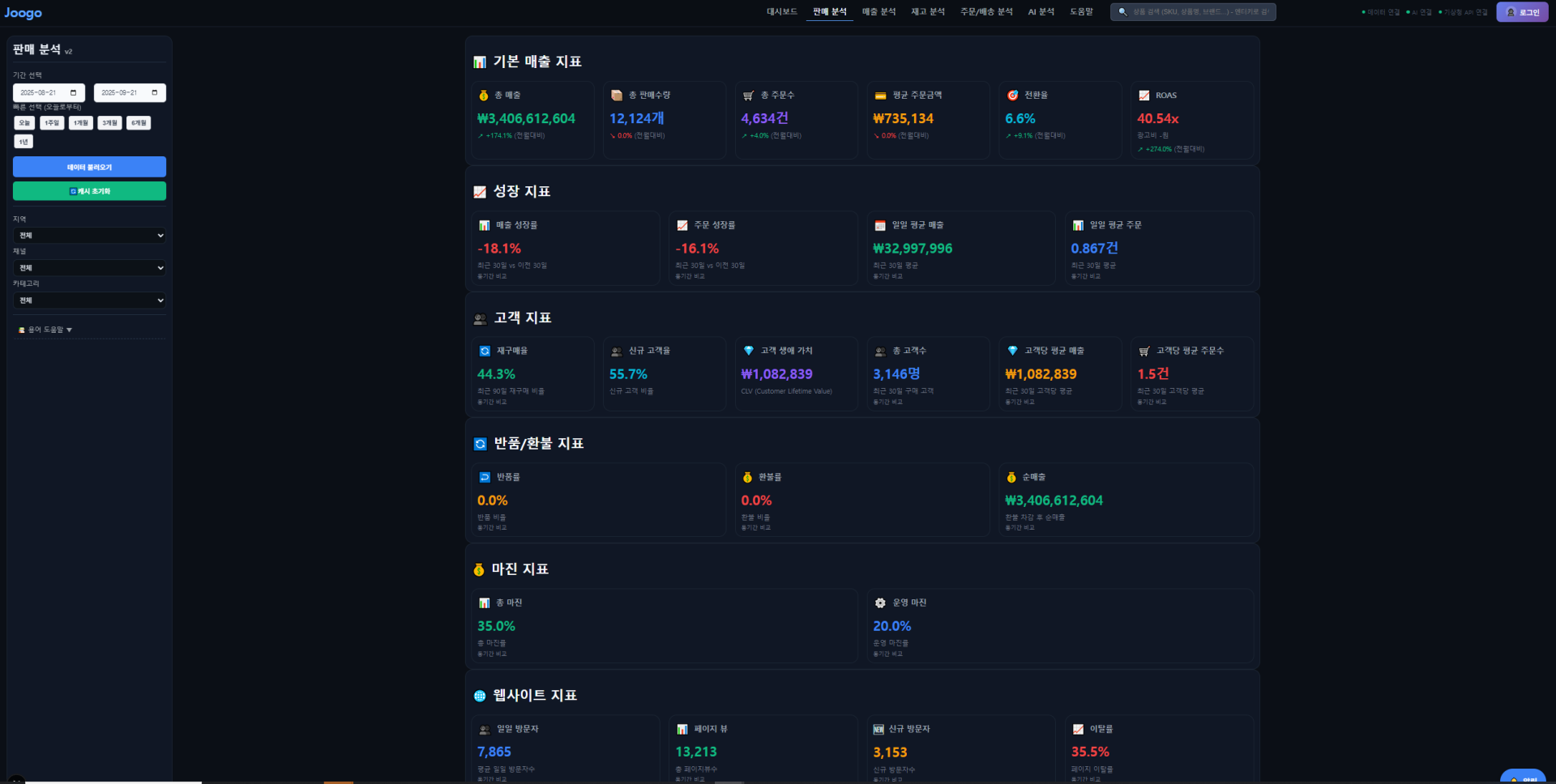Click the 35.0% total margin value

click(x=496, y=626)
